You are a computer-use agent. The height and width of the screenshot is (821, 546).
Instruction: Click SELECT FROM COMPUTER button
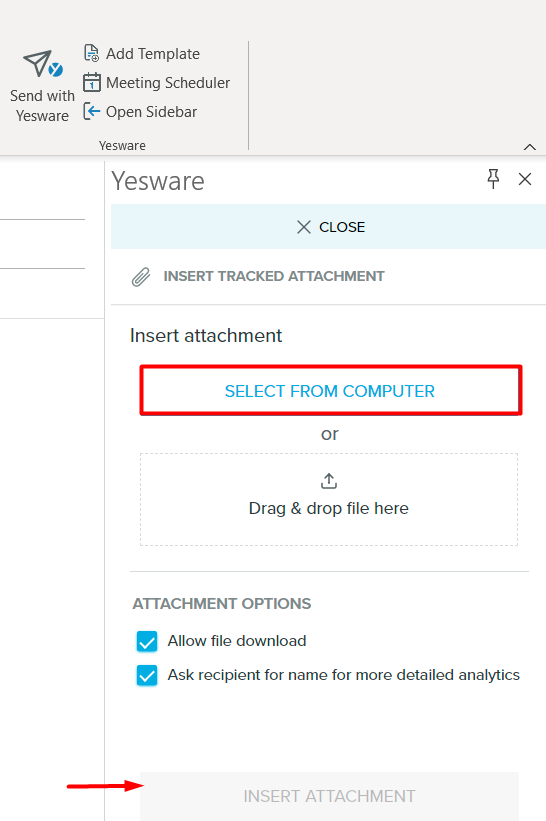[x=331, y=391]
